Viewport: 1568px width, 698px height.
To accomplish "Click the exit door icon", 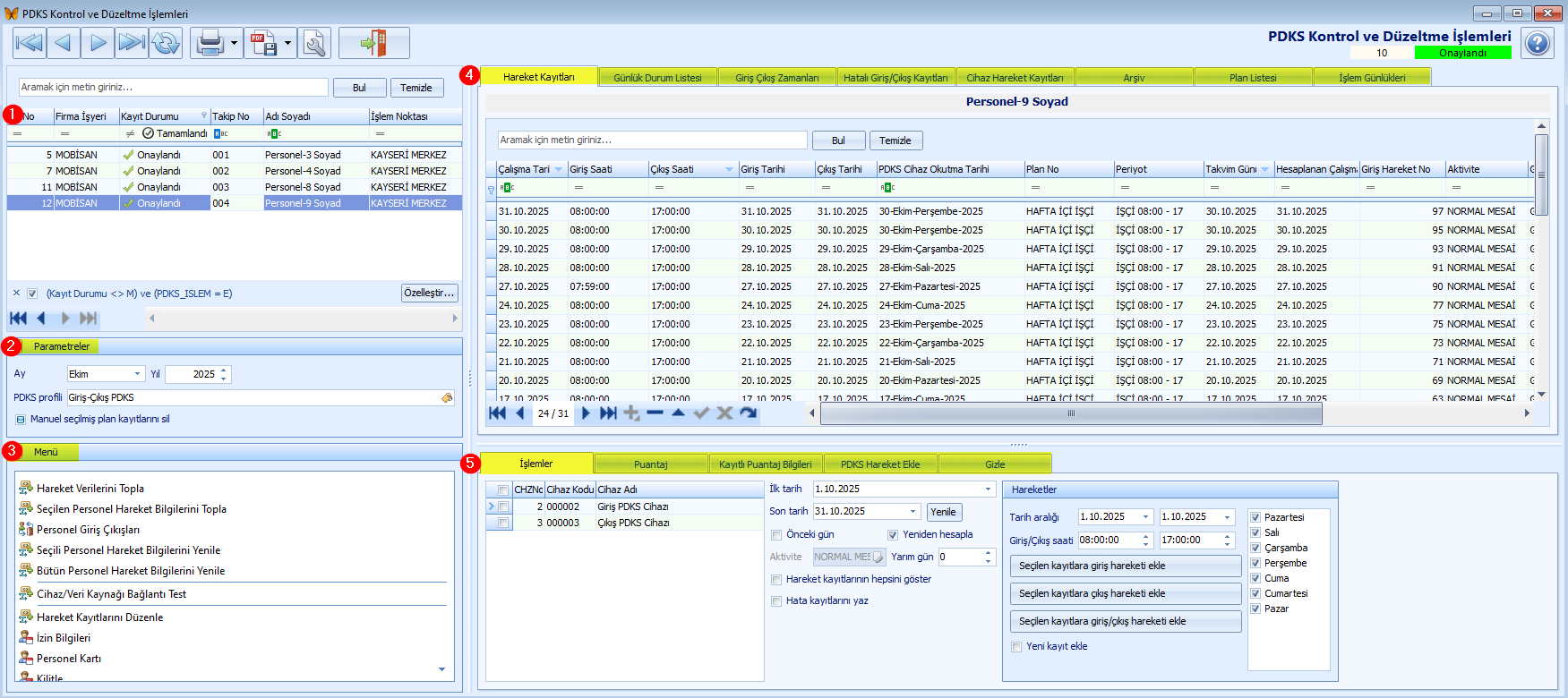I will [x=373, y=43].
